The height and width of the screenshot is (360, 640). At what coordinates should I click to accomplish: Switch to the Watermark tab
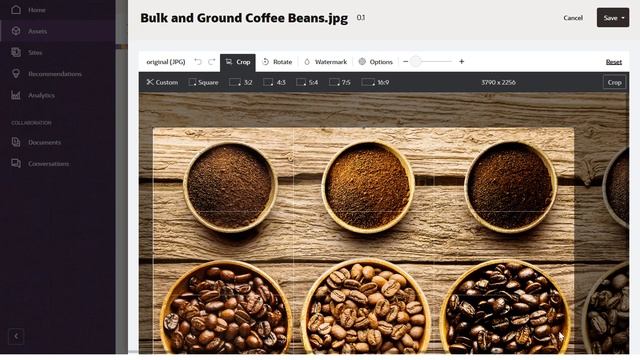click(325, 62)
